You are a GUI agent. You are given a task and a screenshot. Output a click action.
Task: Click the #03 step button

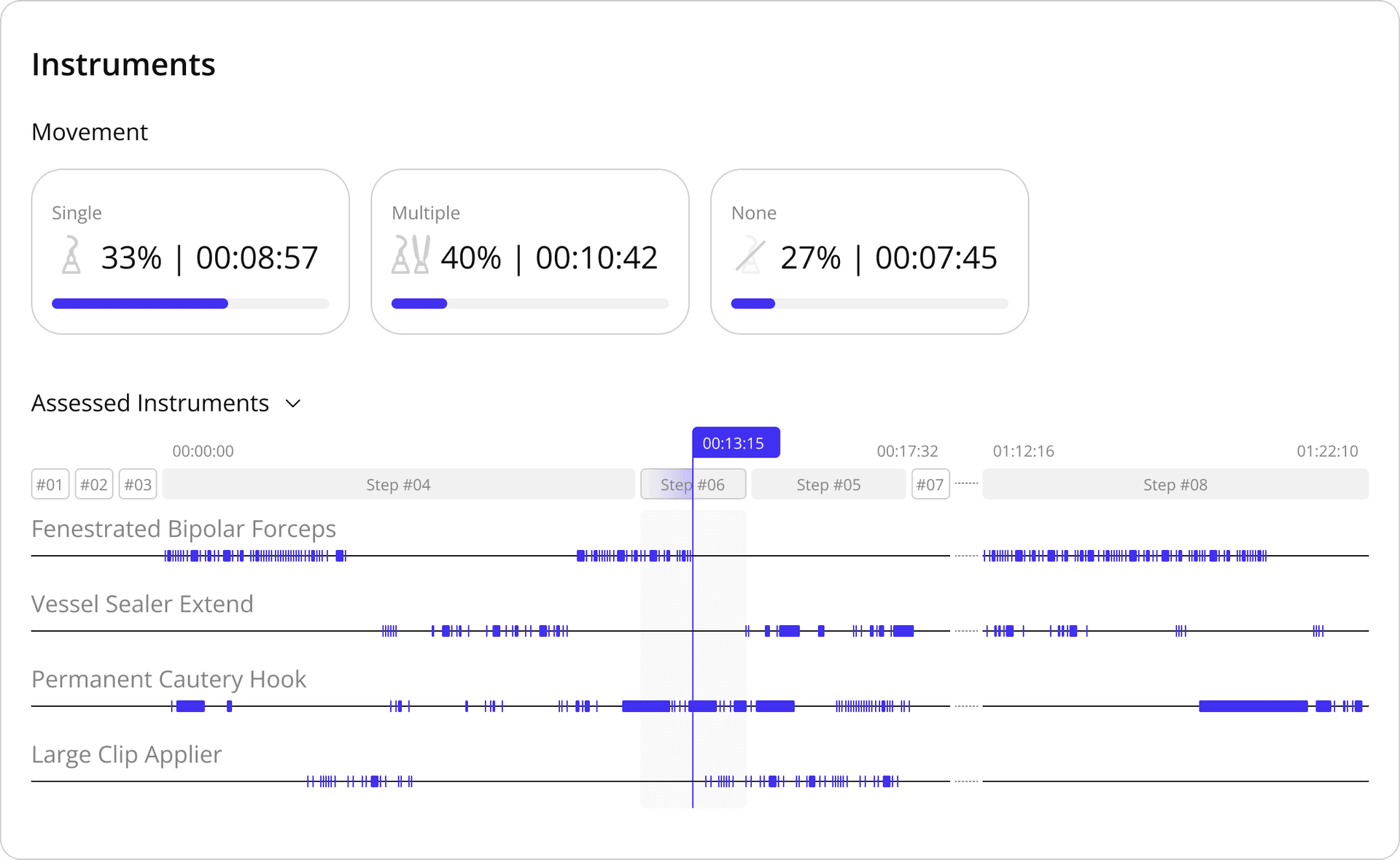pyautogui.click(x=137, y=484)
